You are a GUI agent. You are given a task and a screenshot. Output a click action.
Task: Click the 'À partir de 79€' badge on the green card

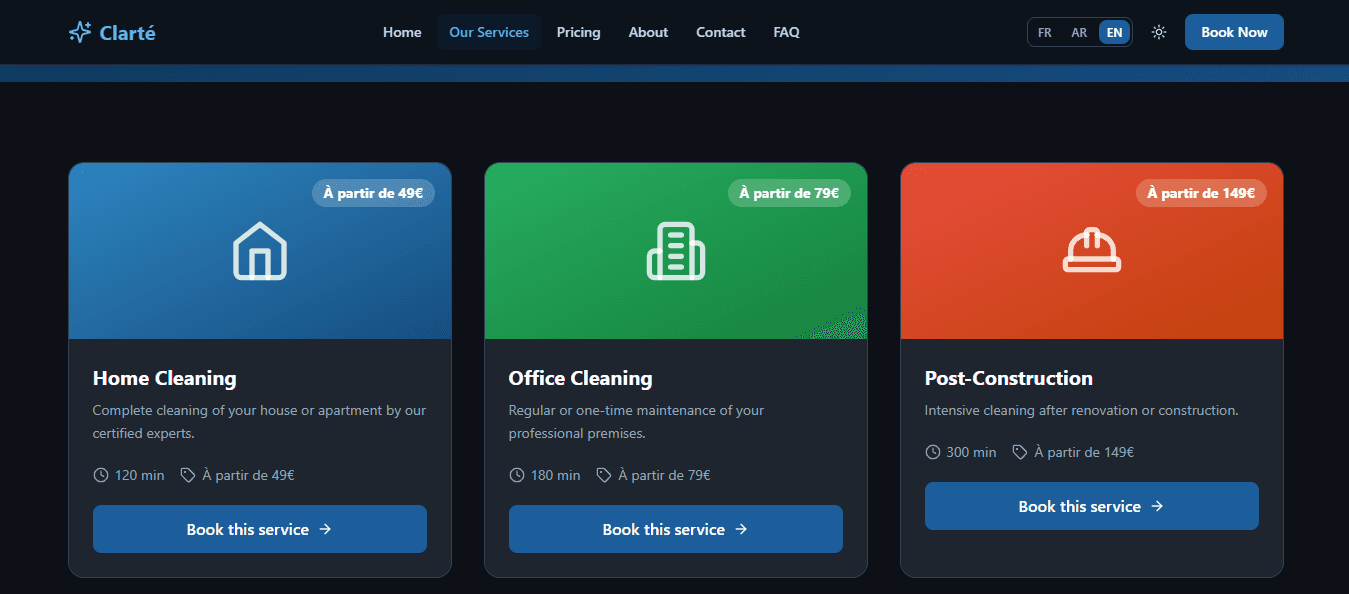pyautogui.click(x=789, y=193)
